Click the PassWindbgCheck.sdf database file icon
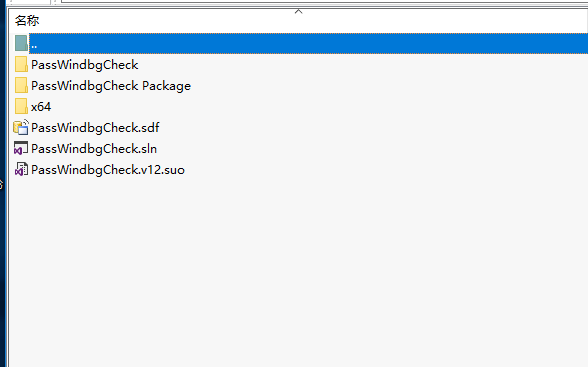This screenshot has width=588, height=367. click(21, 127)
